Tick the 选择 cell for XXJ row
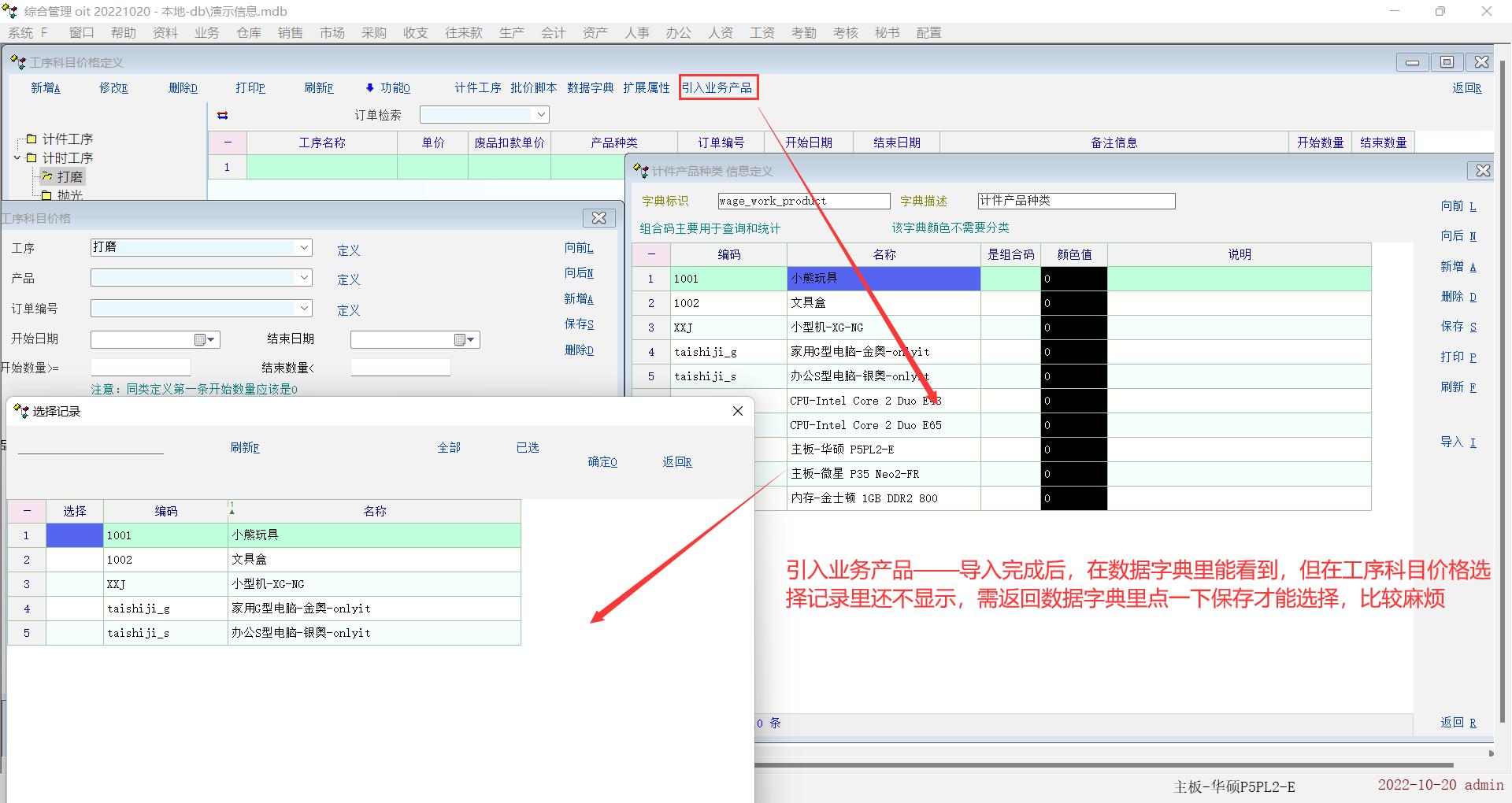Image resolution: width=1512 pixels, height=803 pixels. (x=75, y=584)
